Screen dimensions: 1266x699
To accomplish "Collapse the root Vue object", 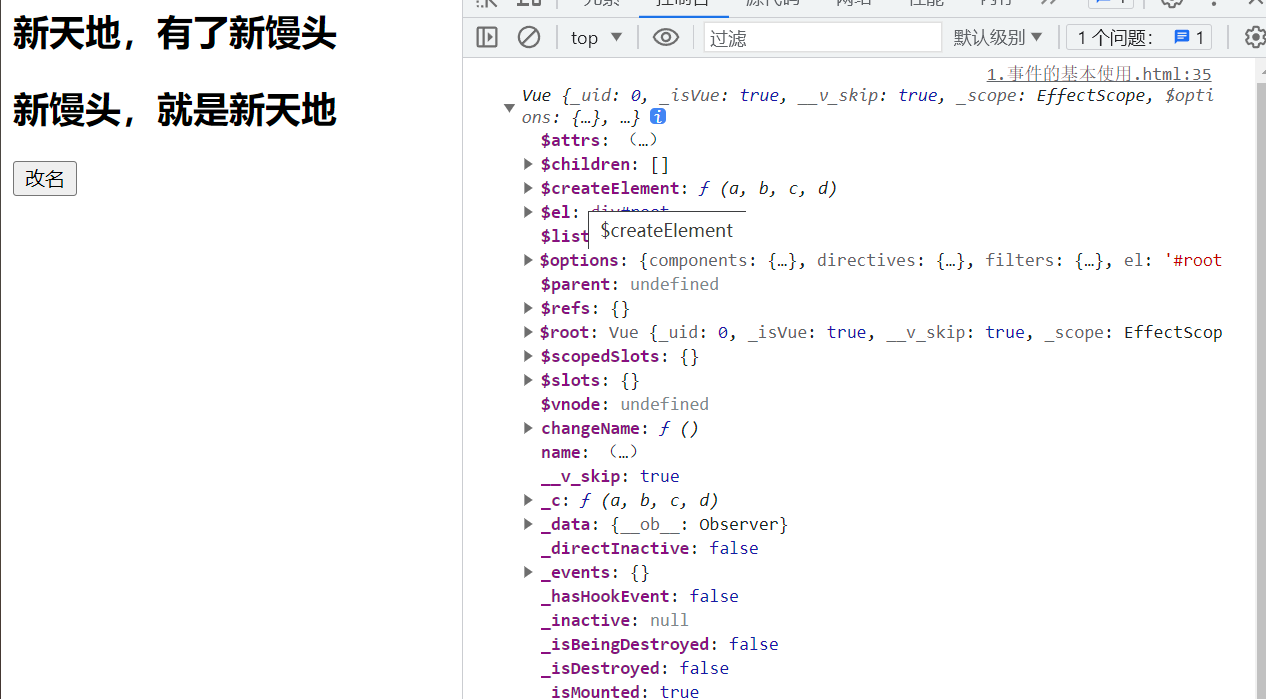I will point(509,107).
